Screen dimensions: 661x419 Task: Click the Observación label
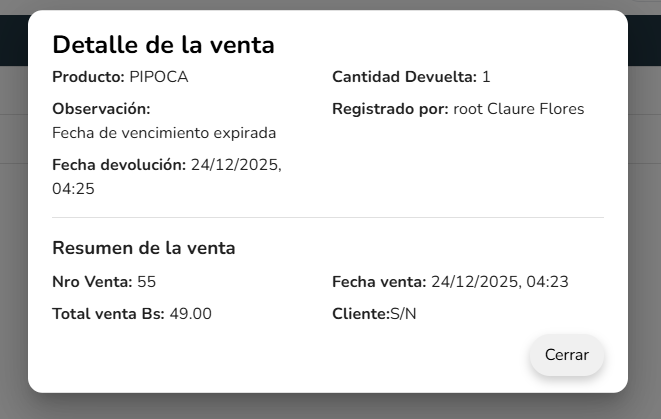(101, 109)
